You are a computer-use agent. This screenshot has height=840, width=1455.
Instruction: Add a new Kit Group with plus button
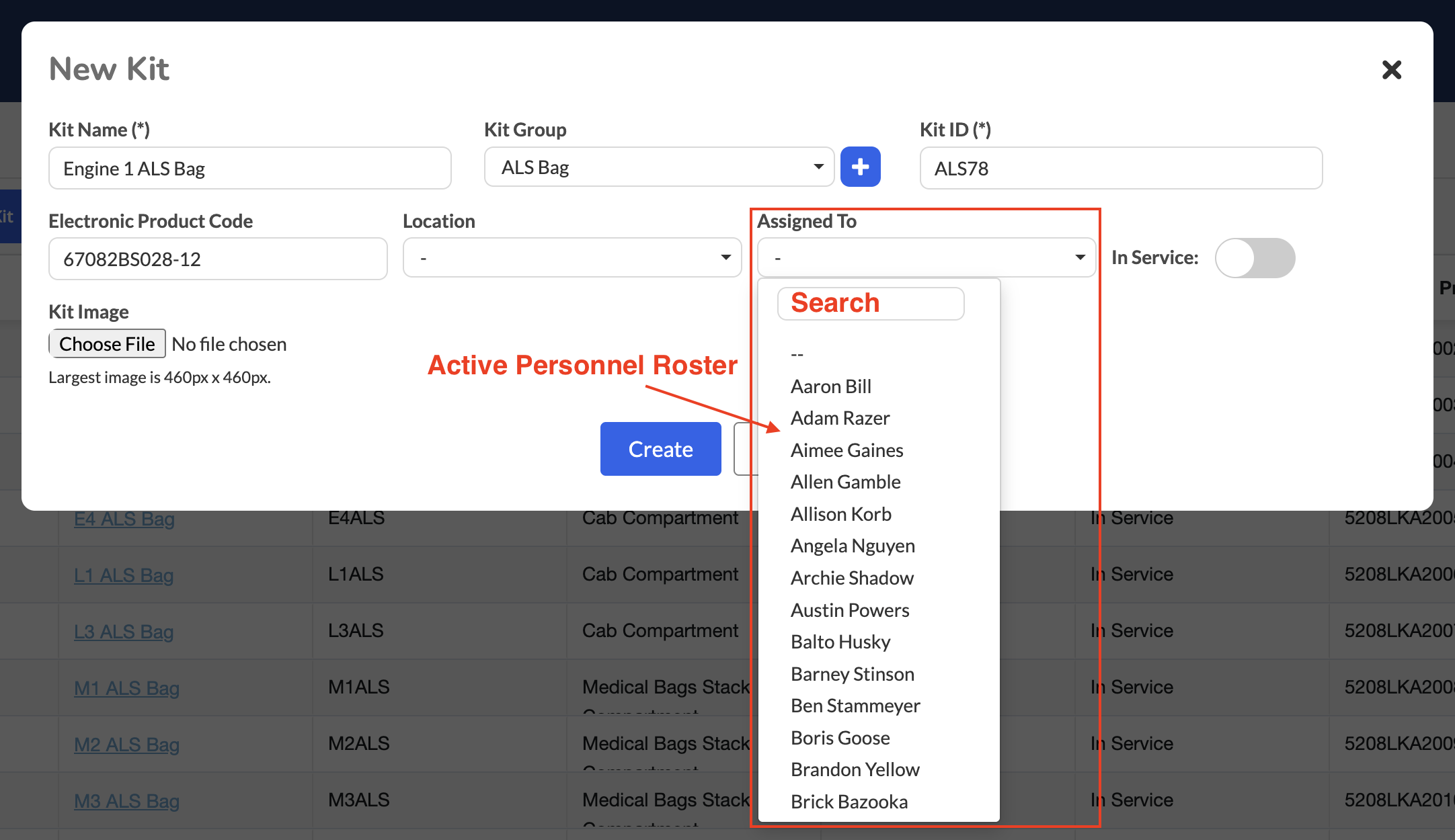(x=860, y=167)
